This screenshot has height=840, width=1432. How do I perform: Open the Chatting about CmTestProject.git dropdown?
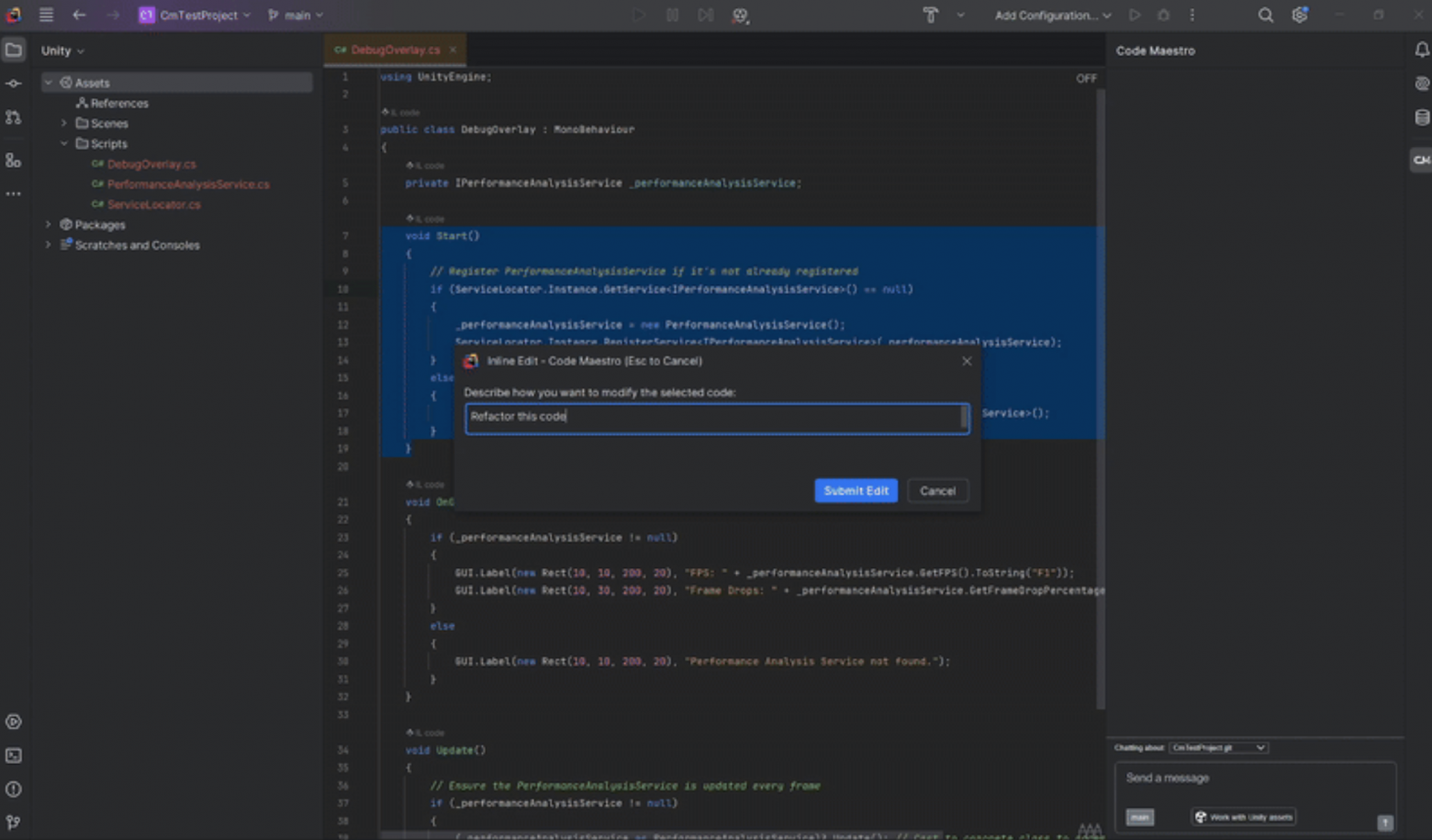pos(1218,747)
